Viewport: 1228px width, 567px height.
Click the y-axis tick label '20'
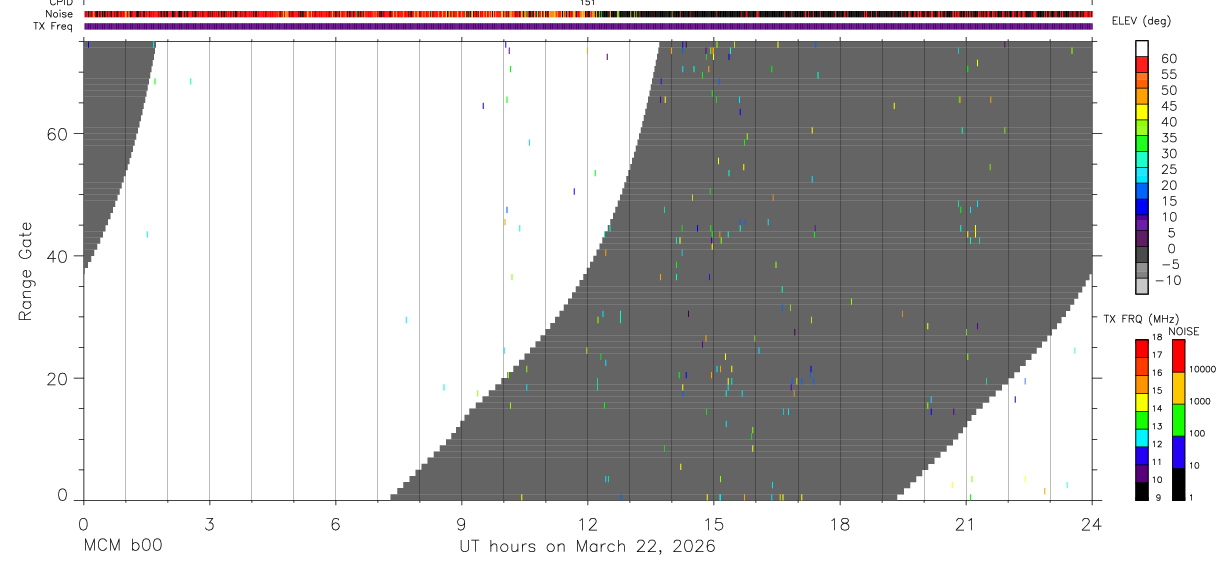(56, 379)
